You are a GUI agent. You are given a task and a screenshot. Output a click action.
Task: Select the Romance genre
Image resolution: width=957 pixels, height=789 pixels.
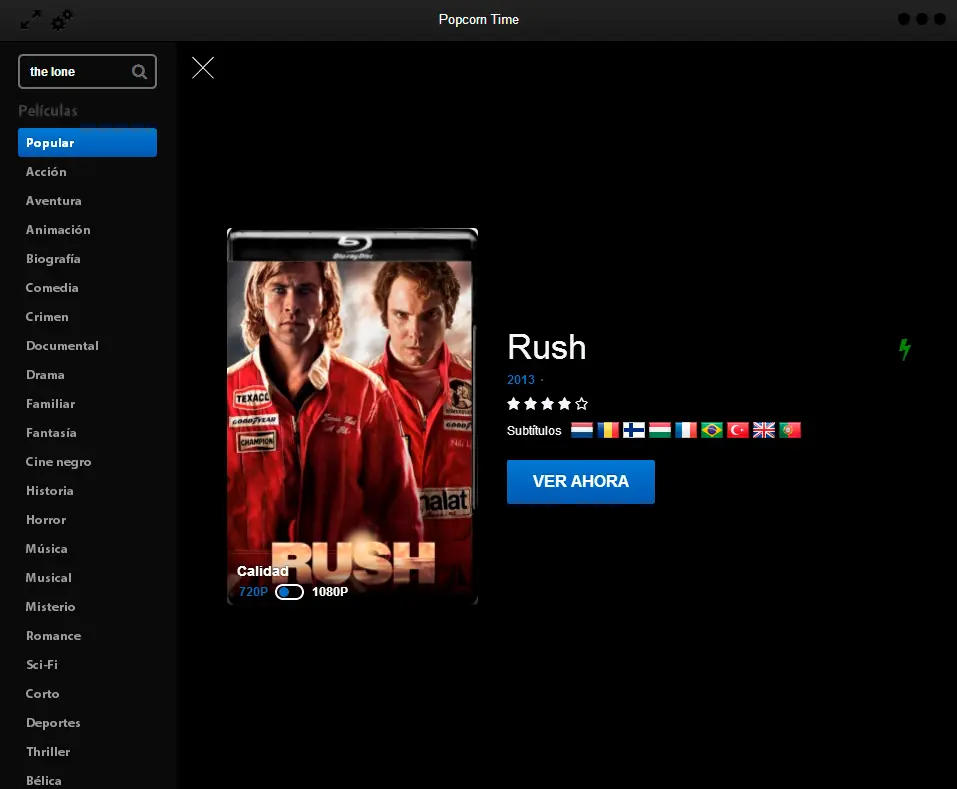tap(54, 636)
